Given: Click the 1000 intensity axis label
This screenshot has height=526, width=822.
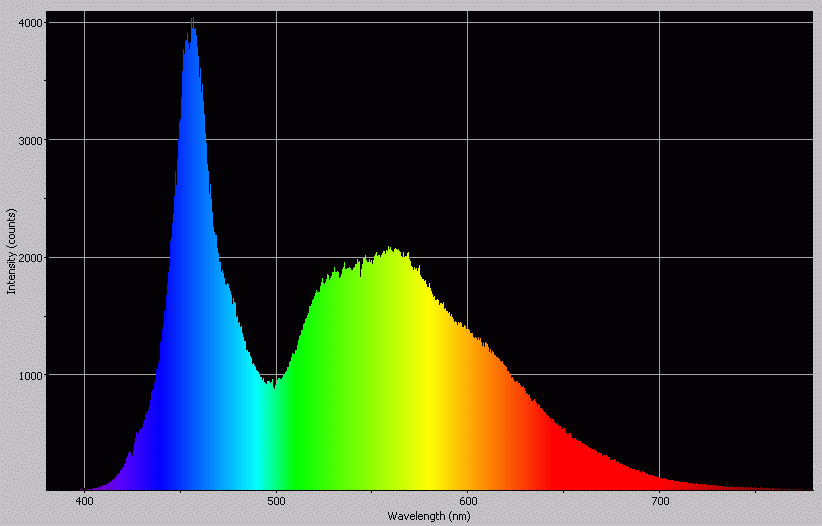Looking at the screenshot, I should tap(32, 375).
